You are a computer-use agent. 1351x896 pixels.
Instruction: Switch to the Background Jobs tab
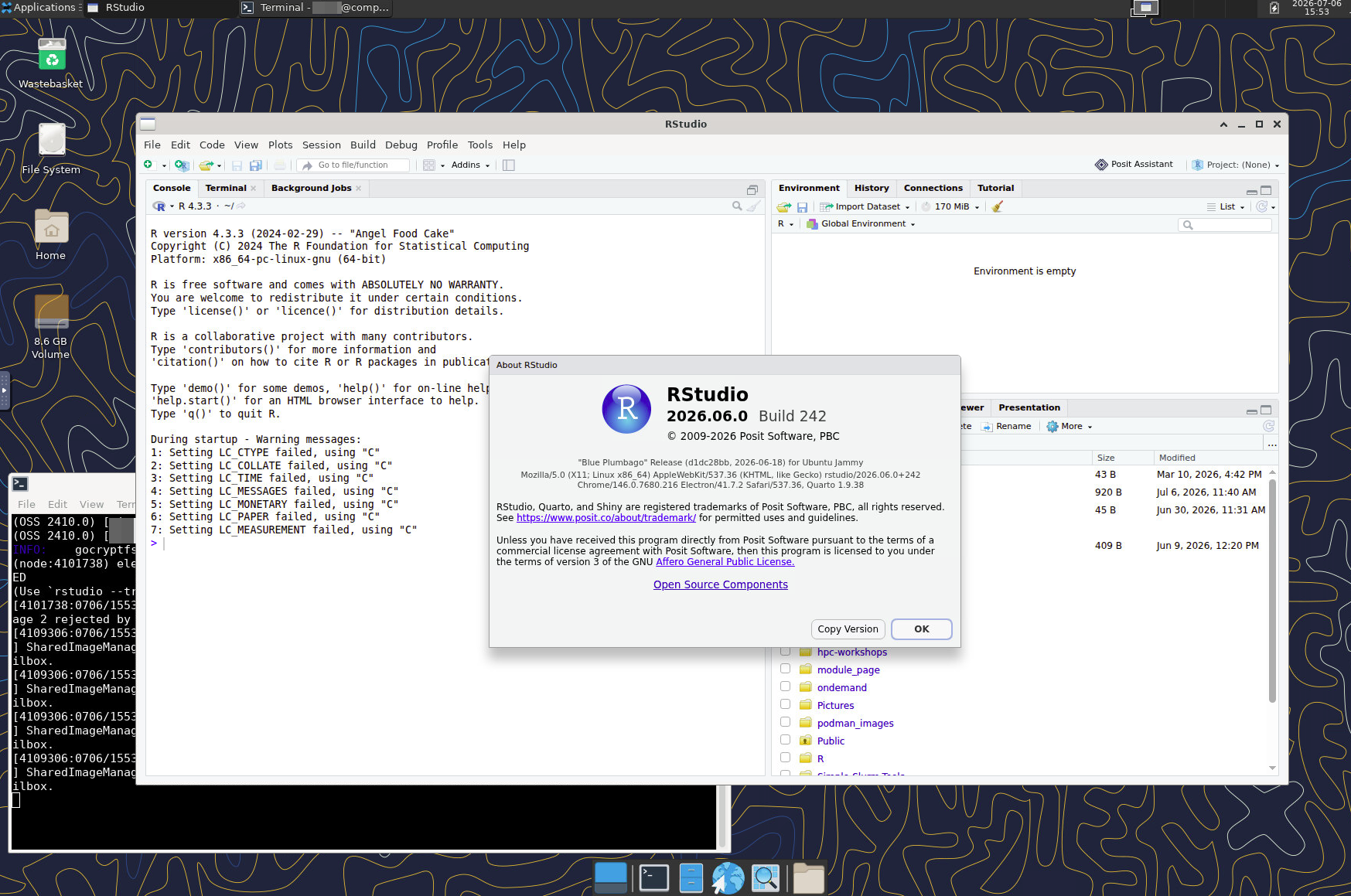point(312,188)
